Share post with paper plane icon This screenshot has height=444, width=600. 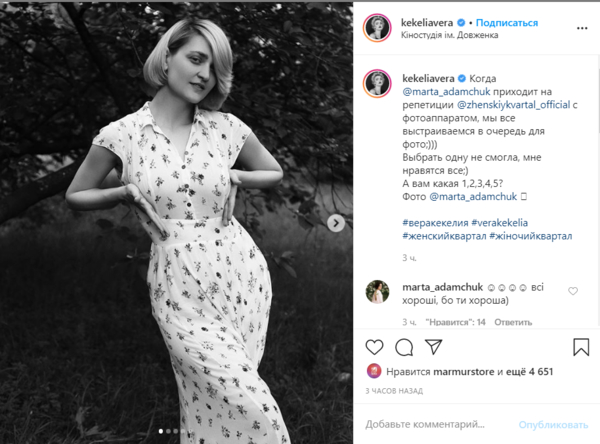(x=434, y=347)
